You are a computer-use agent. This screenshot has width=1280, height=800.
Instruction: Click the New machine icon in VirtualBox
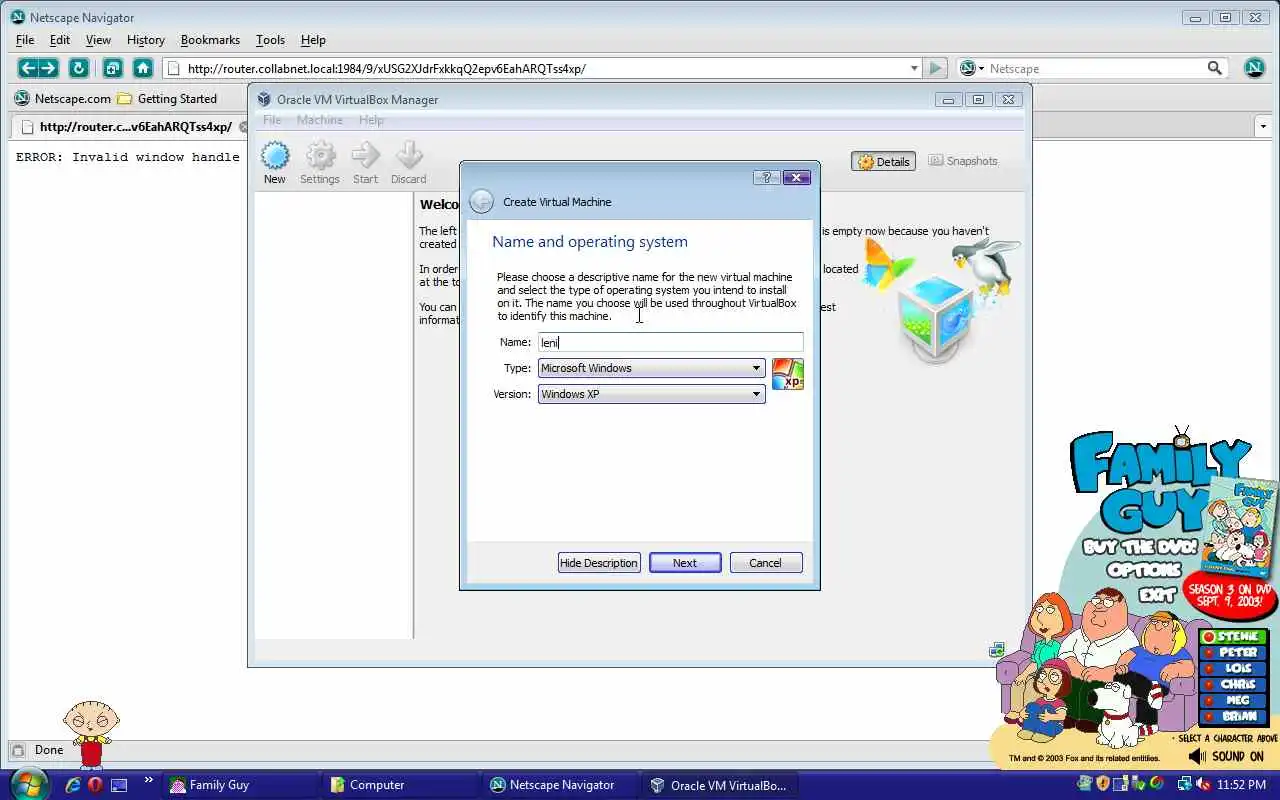[x=275, y=156]
